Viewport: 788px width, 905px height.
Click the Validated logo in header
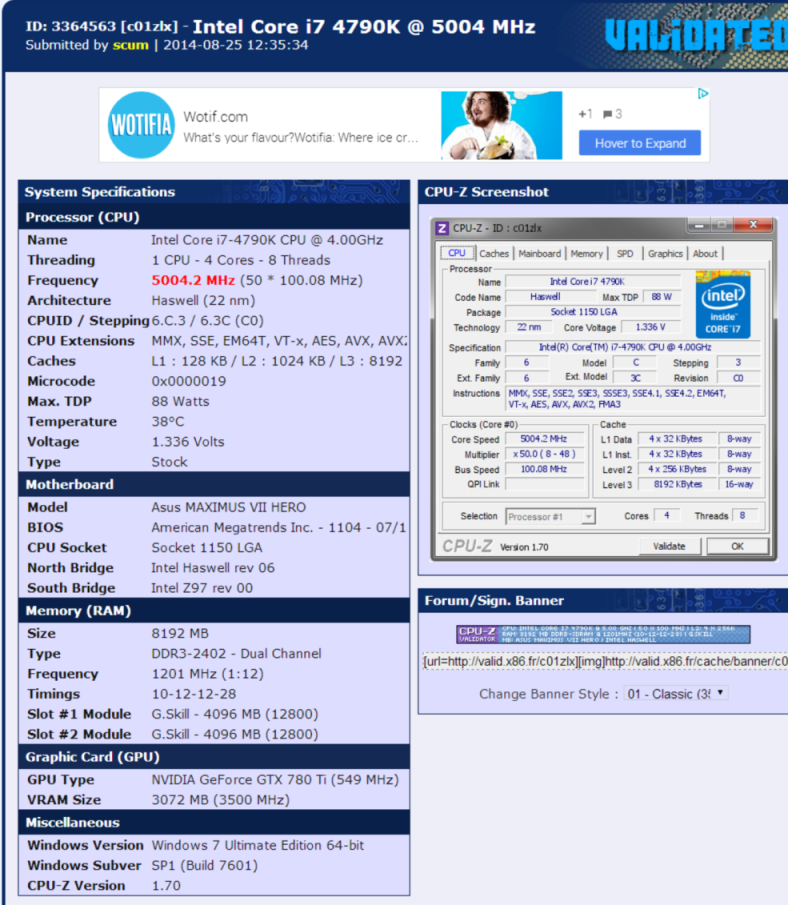tap(696, 35)
